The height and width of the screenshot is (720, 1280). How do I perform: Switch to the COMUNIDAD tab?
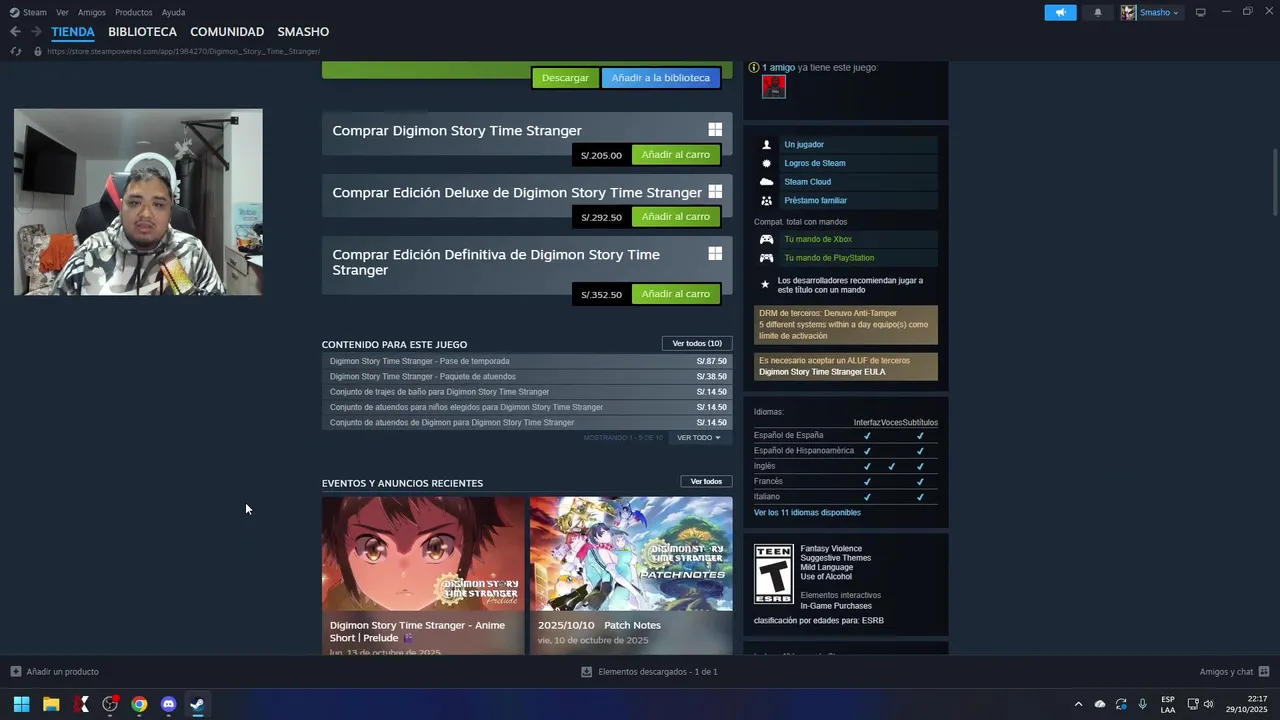pyautogui.click(x=227, y=32)
